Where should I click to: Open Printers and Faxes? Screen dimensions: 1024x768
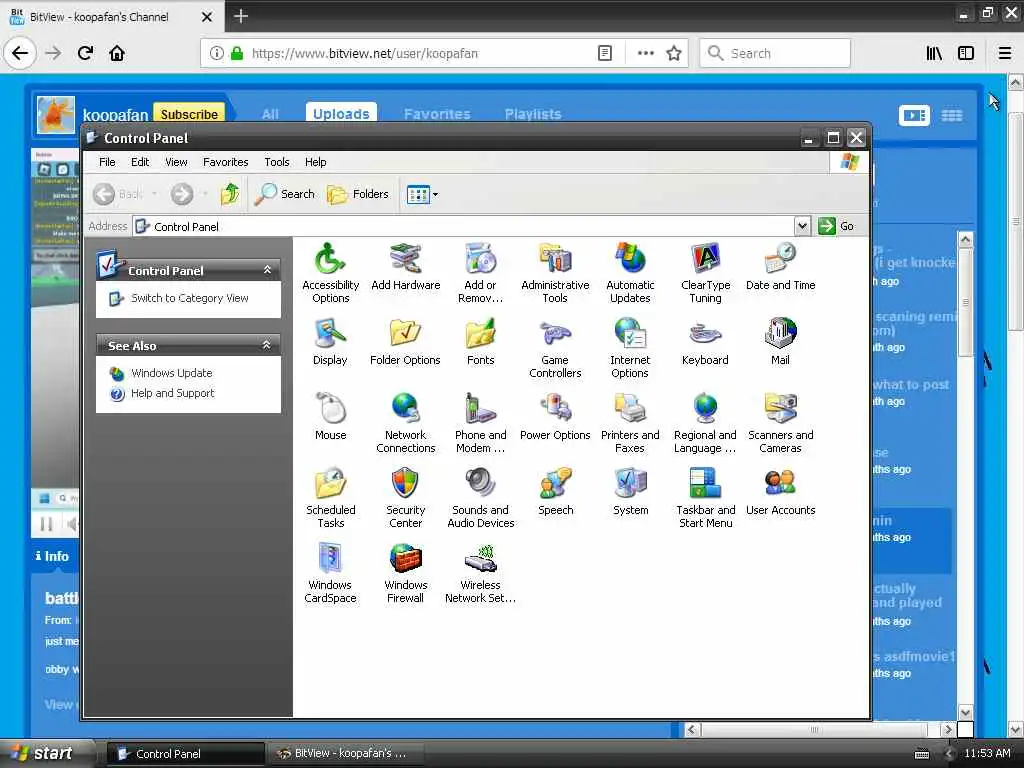tap(630, 423)
